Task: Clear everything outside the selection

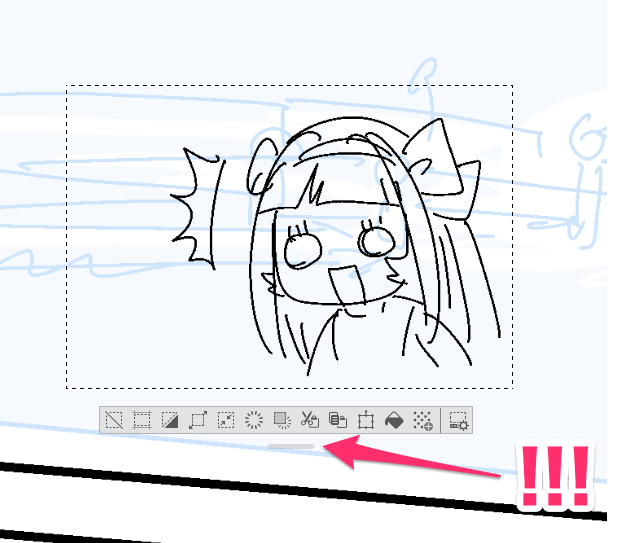Action: tap(282, 420)
